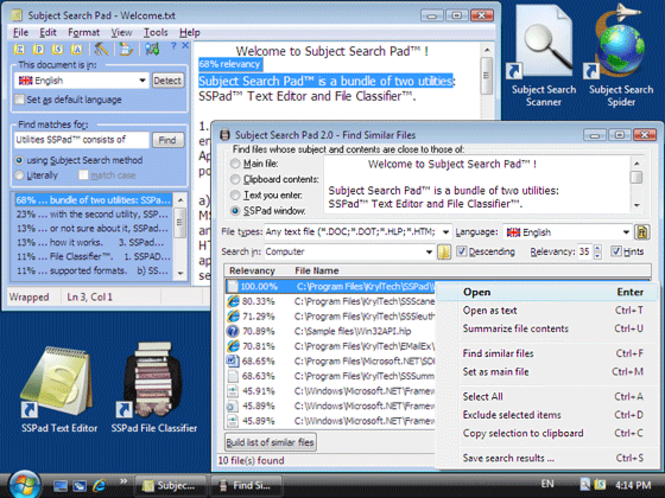Screen dimensions: 665x498
Task: Click the help file icon on the 70.89% row
Action: [233, 331]
